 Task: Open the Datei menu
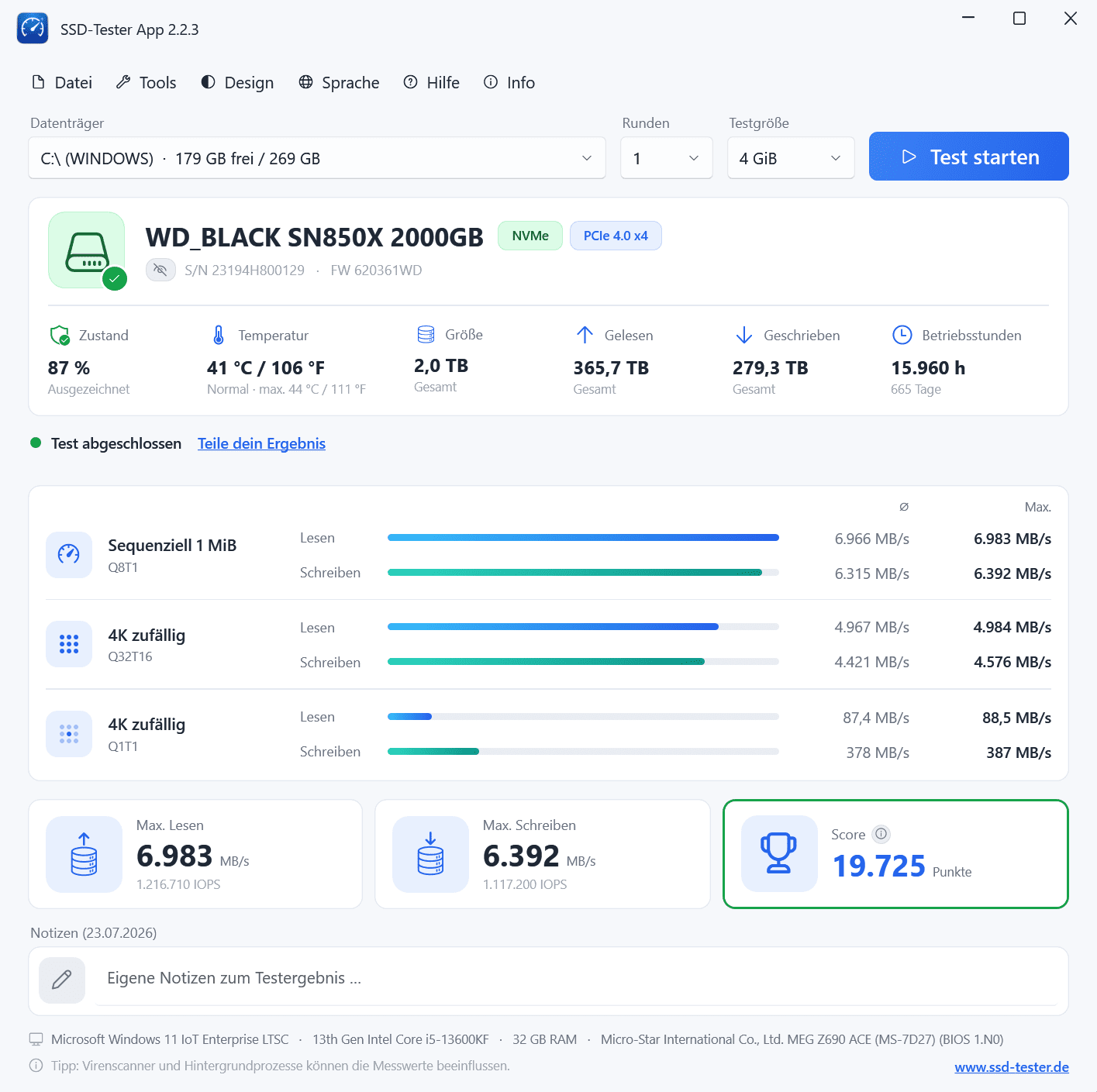(x=62, y=82)
